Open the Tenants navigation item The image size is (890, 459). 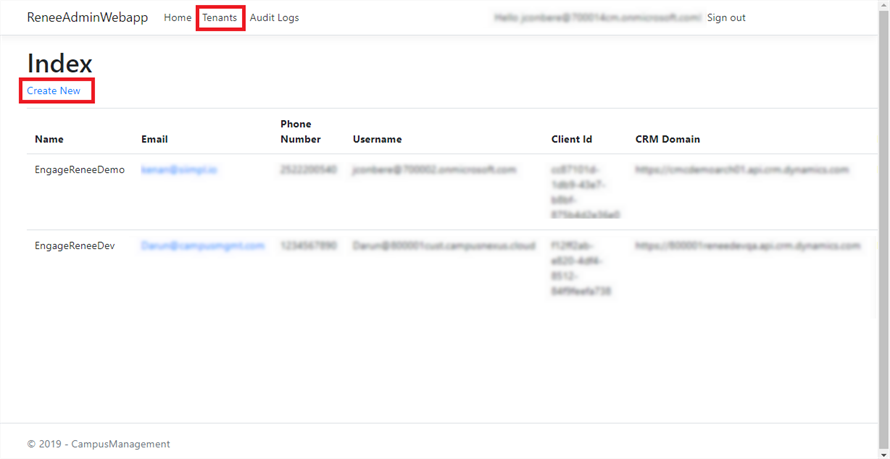(x=220, y=18)
